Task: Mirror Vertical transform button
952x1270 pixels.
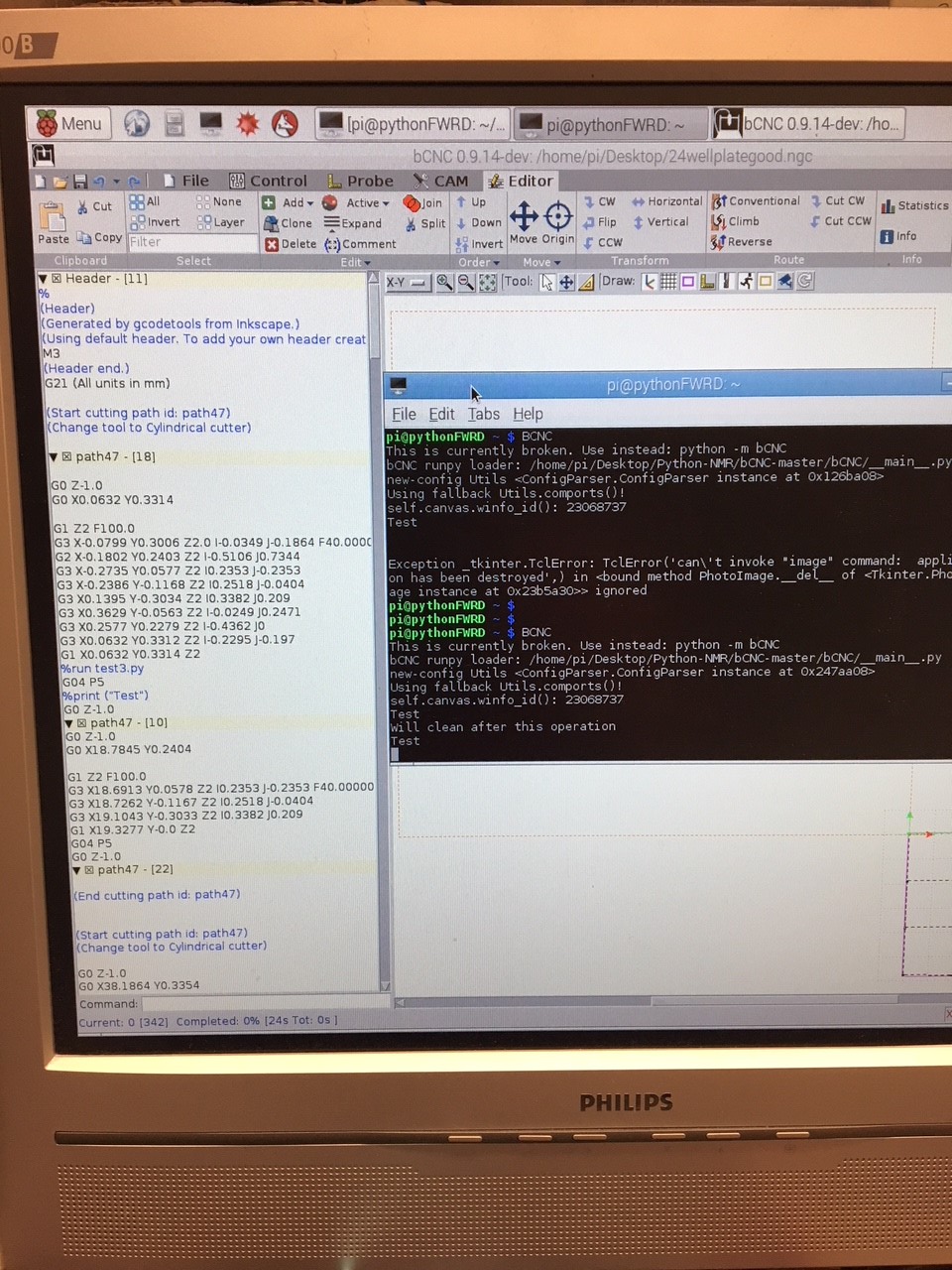Action: coord(660,222)
